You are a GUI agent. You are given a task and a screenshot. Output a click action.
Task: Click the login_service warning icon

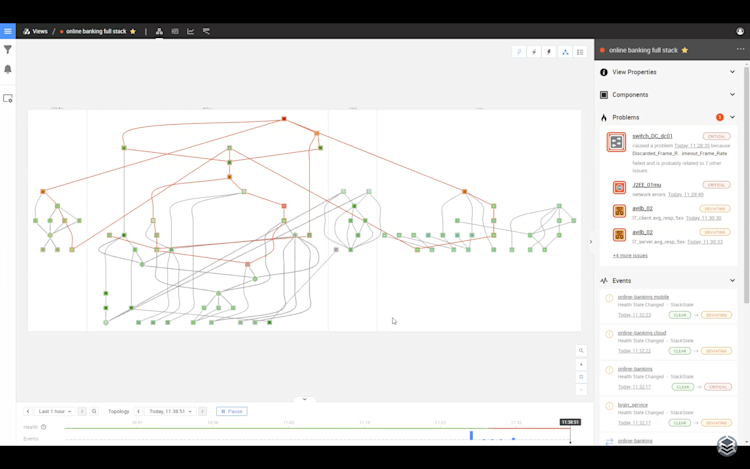[x=609, y=406]
